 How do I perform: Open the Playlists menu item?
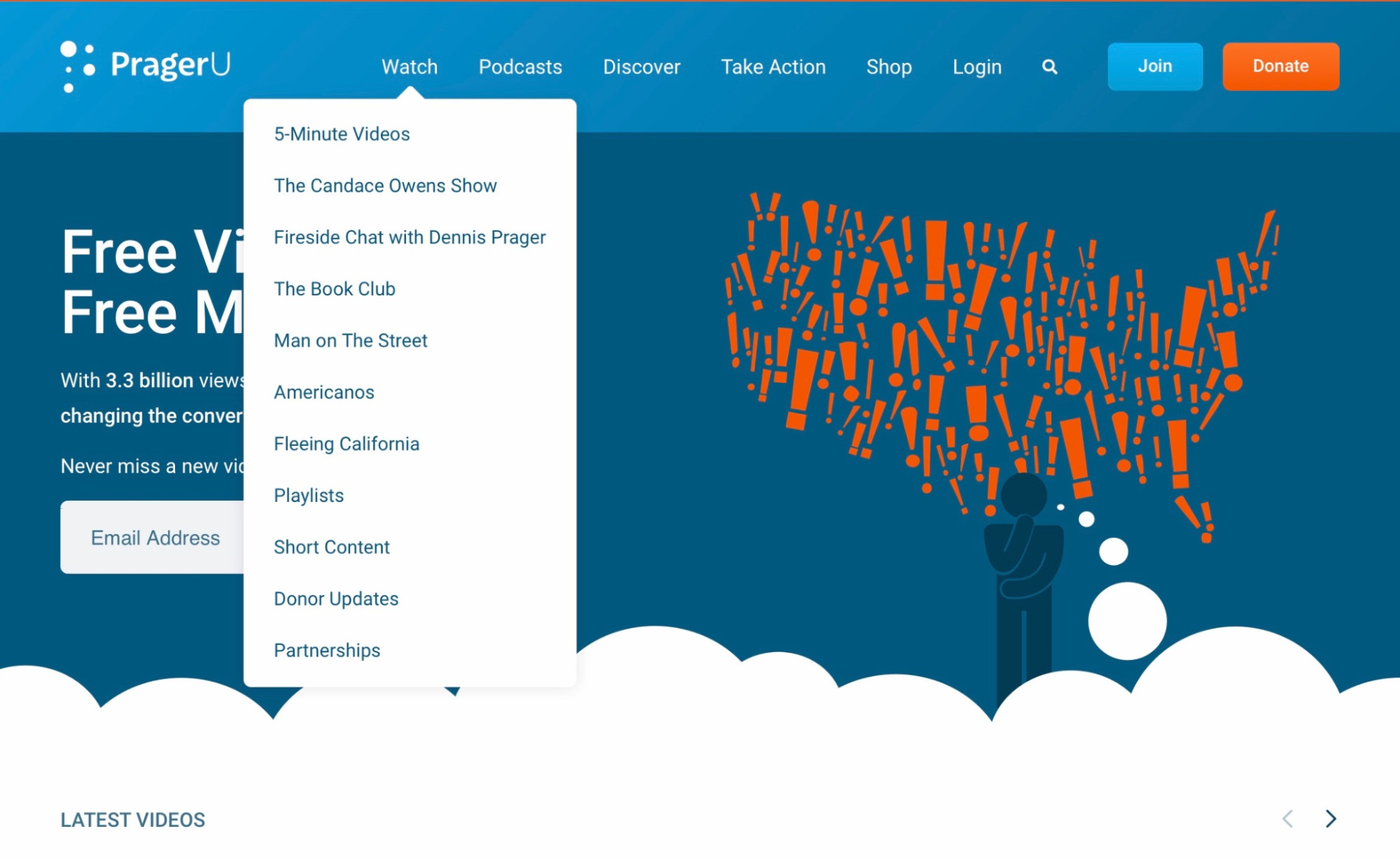pyautogui.click(x=309, y=496)
